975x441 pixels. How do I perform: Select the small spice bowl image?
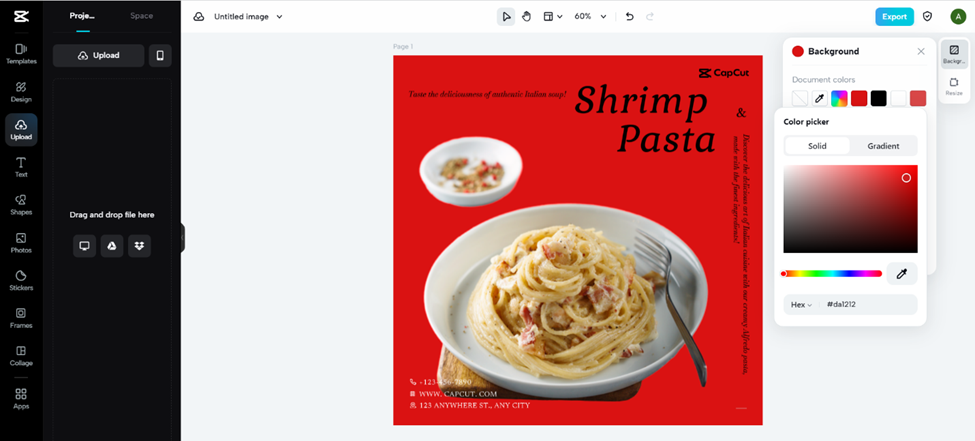pyautogui.click(x=471, y=172)
